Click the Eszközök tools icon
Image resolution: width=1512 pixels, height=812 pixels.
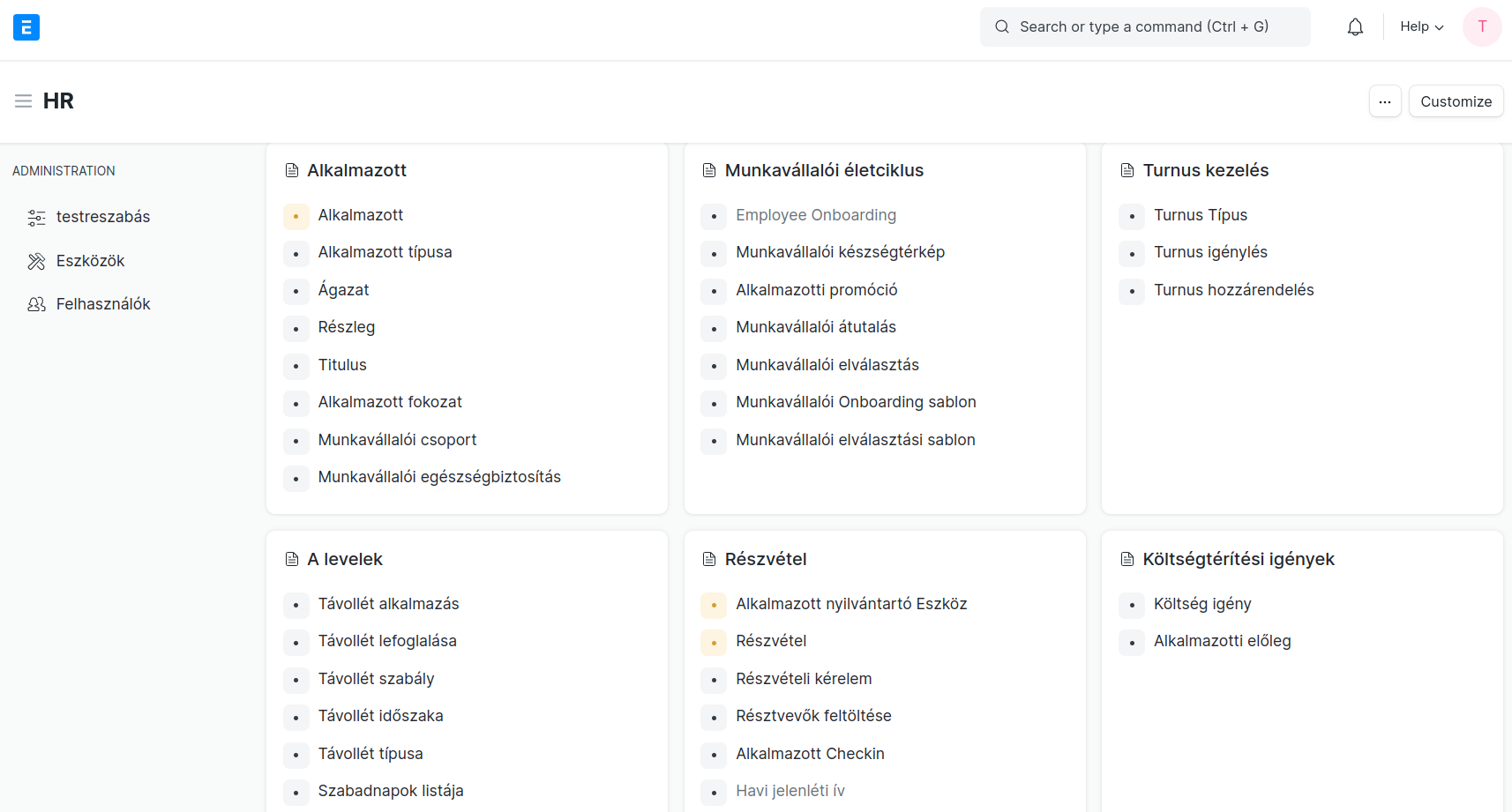(36, 261)
